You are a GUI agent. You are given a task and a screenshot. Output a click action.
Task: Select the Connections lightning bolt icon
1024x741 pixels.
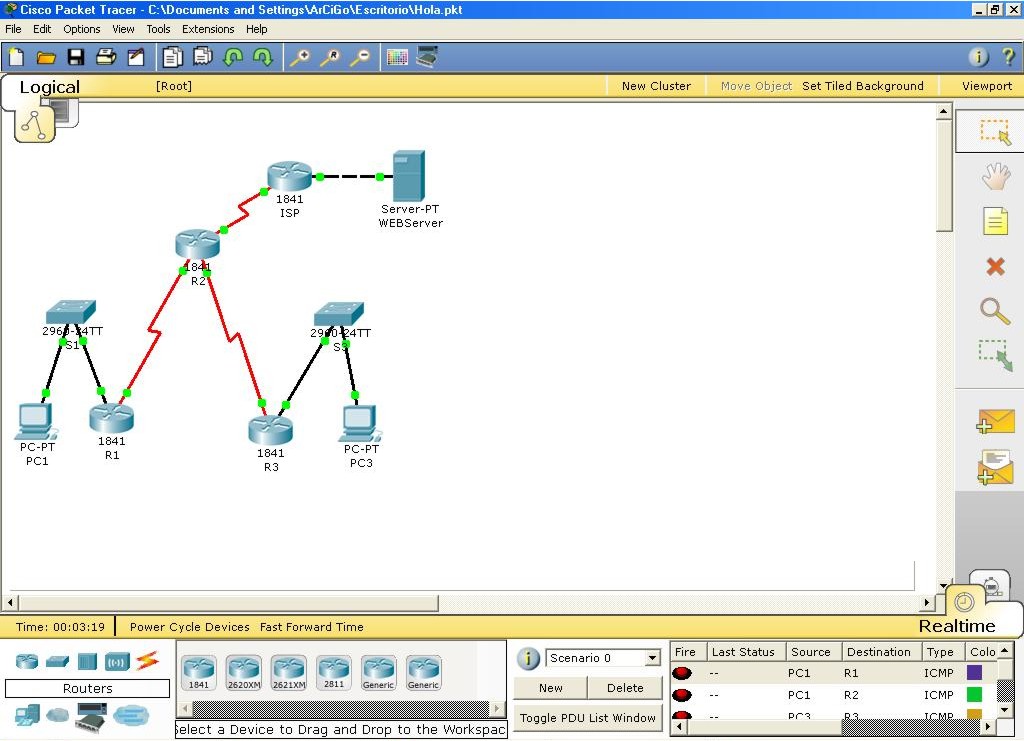(x=148, y=661)
